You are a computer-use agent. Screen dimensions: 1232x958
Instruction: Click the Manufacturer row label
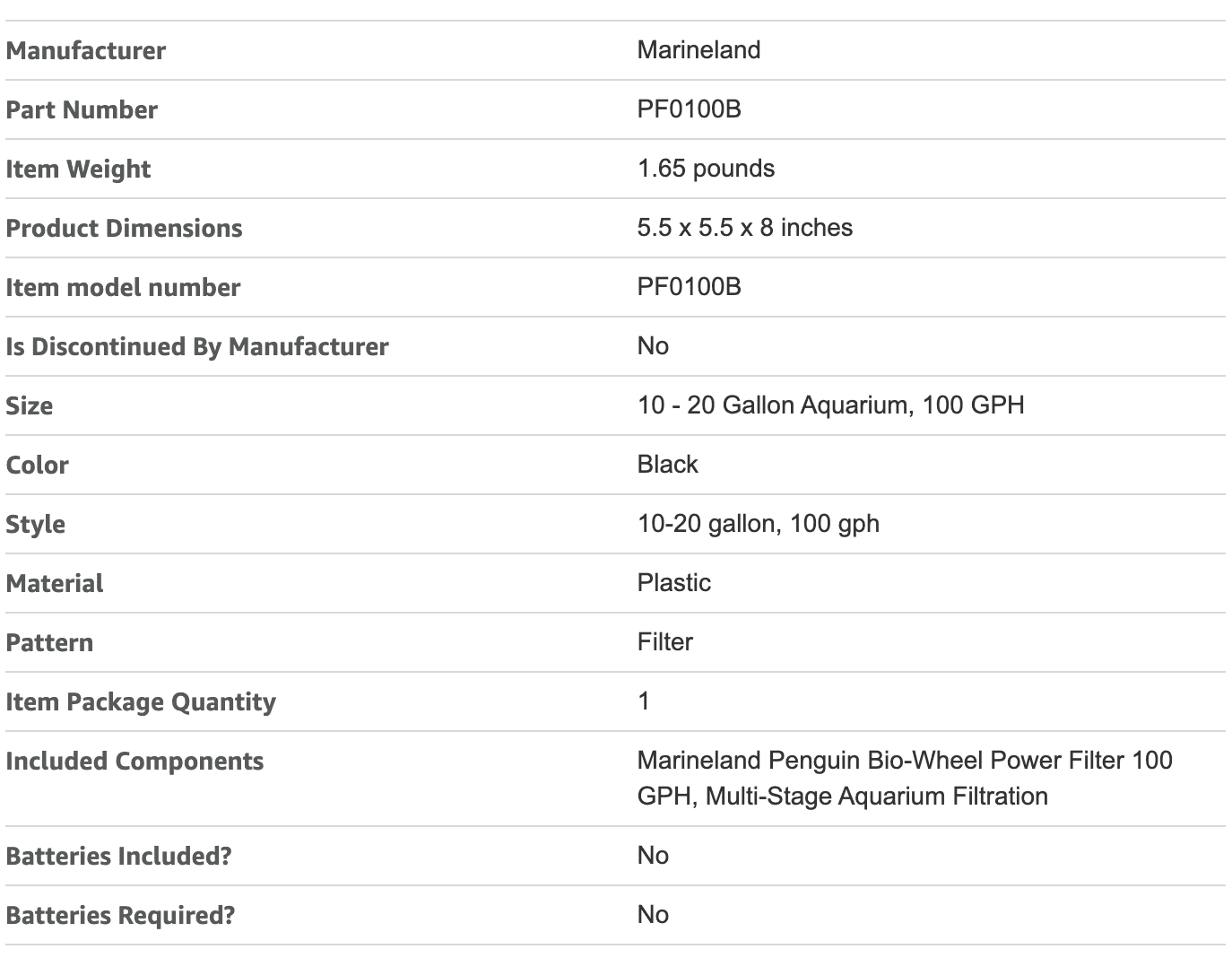point(86,50)
